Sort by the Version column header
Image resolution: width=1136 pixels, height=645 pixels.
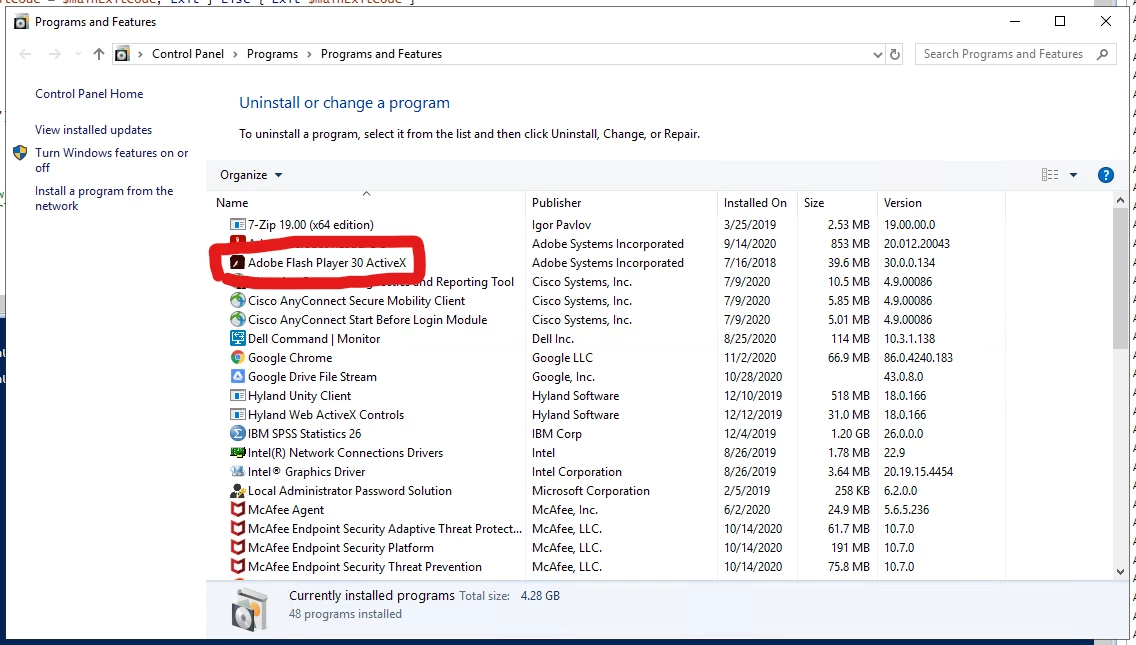[941, 203]
